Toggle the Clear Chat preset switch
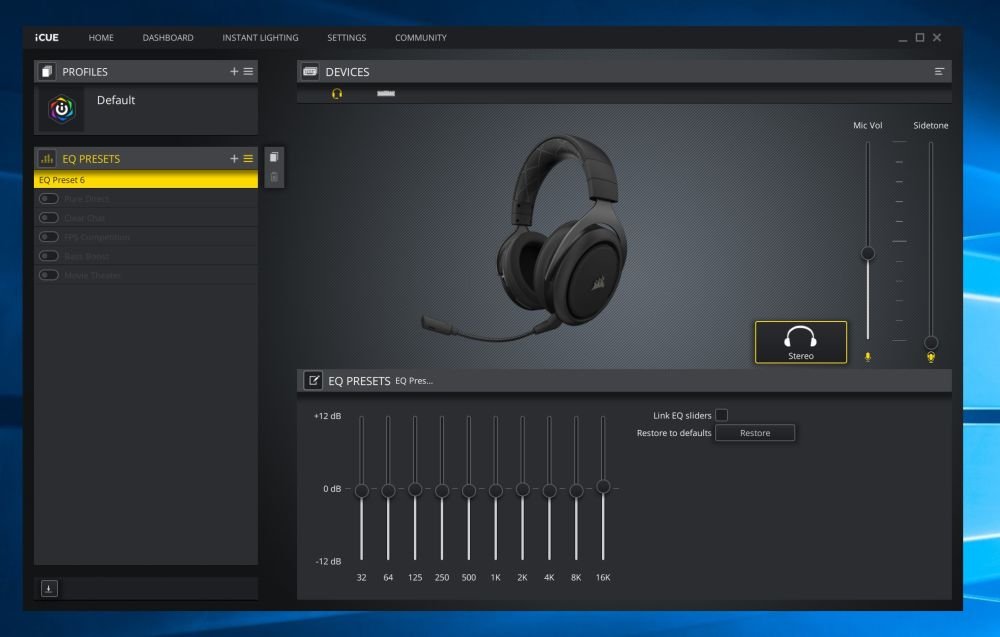The height and width of the screenshot is (637, 1000). coord(48,218)
